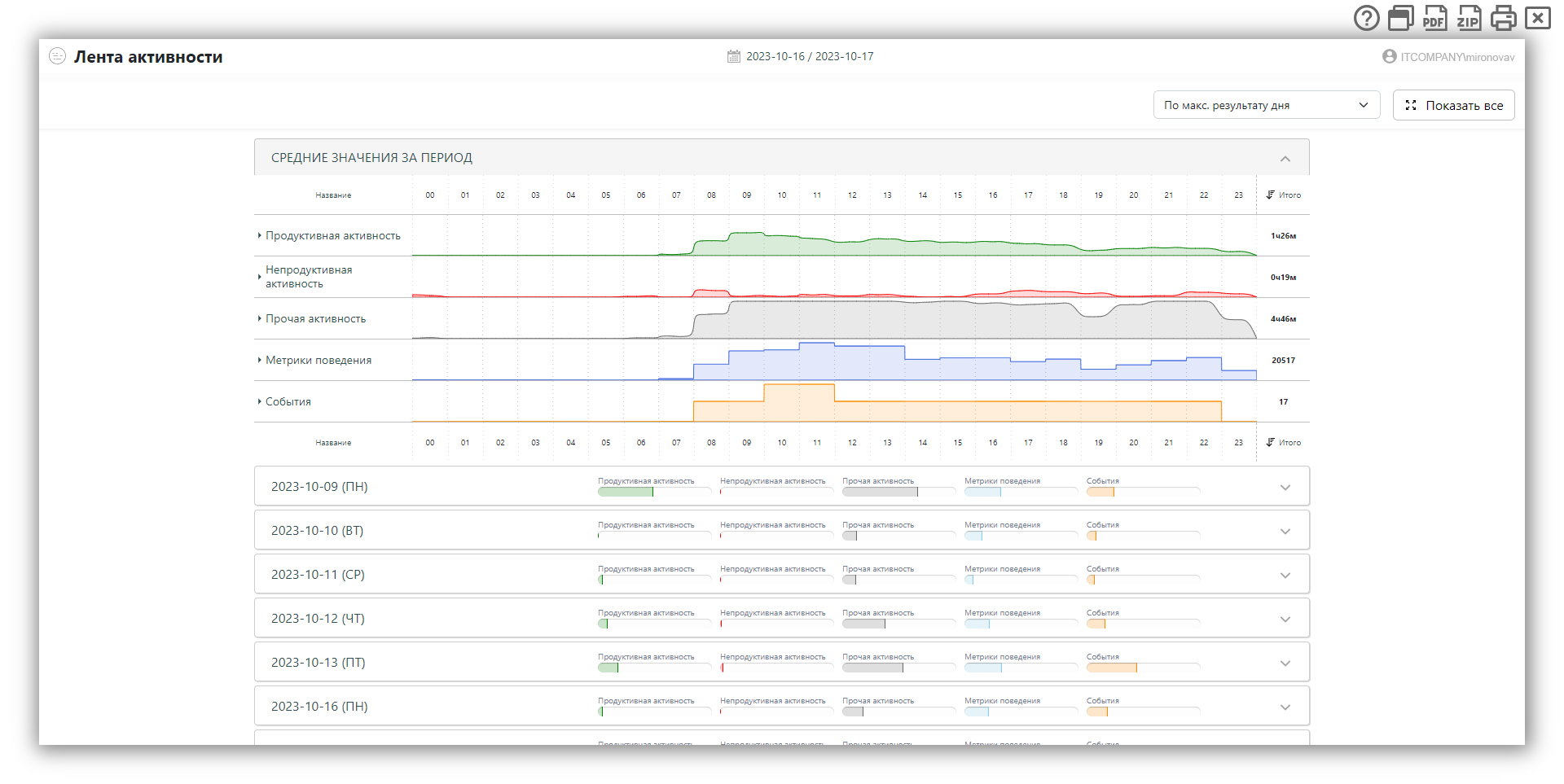The width and height of the screenshot is (1564, 784).
Task: Select the 2023-10-16 / 2023-10-17 date range
Action: click(809, 57)
